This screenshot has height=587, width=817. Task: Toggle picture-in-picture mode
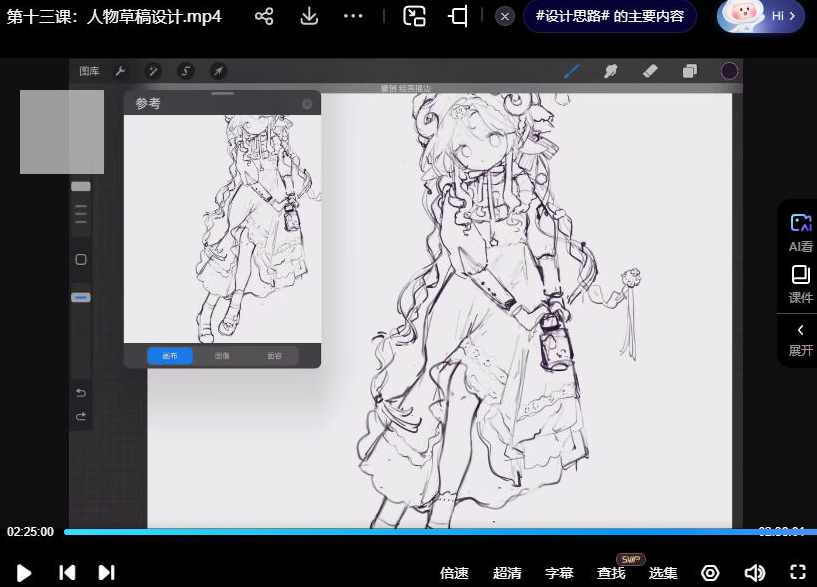coord(414,17)
